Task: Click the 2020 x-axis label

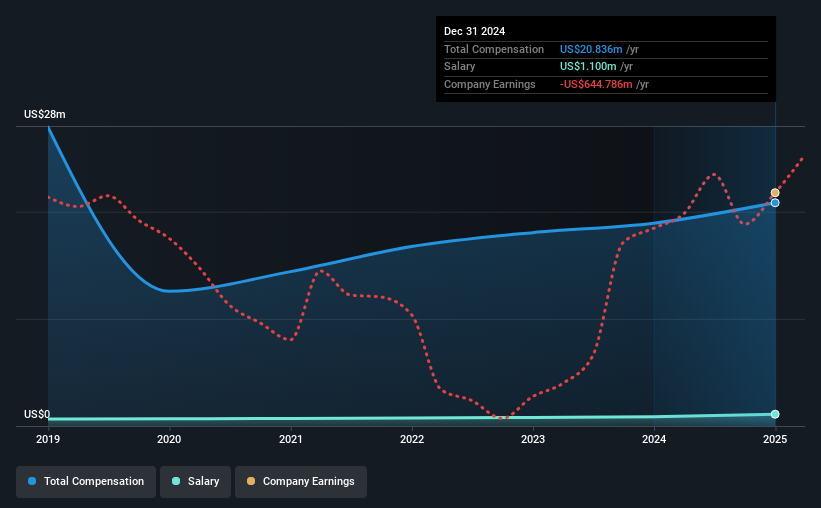Action: [x=169, y=439]
